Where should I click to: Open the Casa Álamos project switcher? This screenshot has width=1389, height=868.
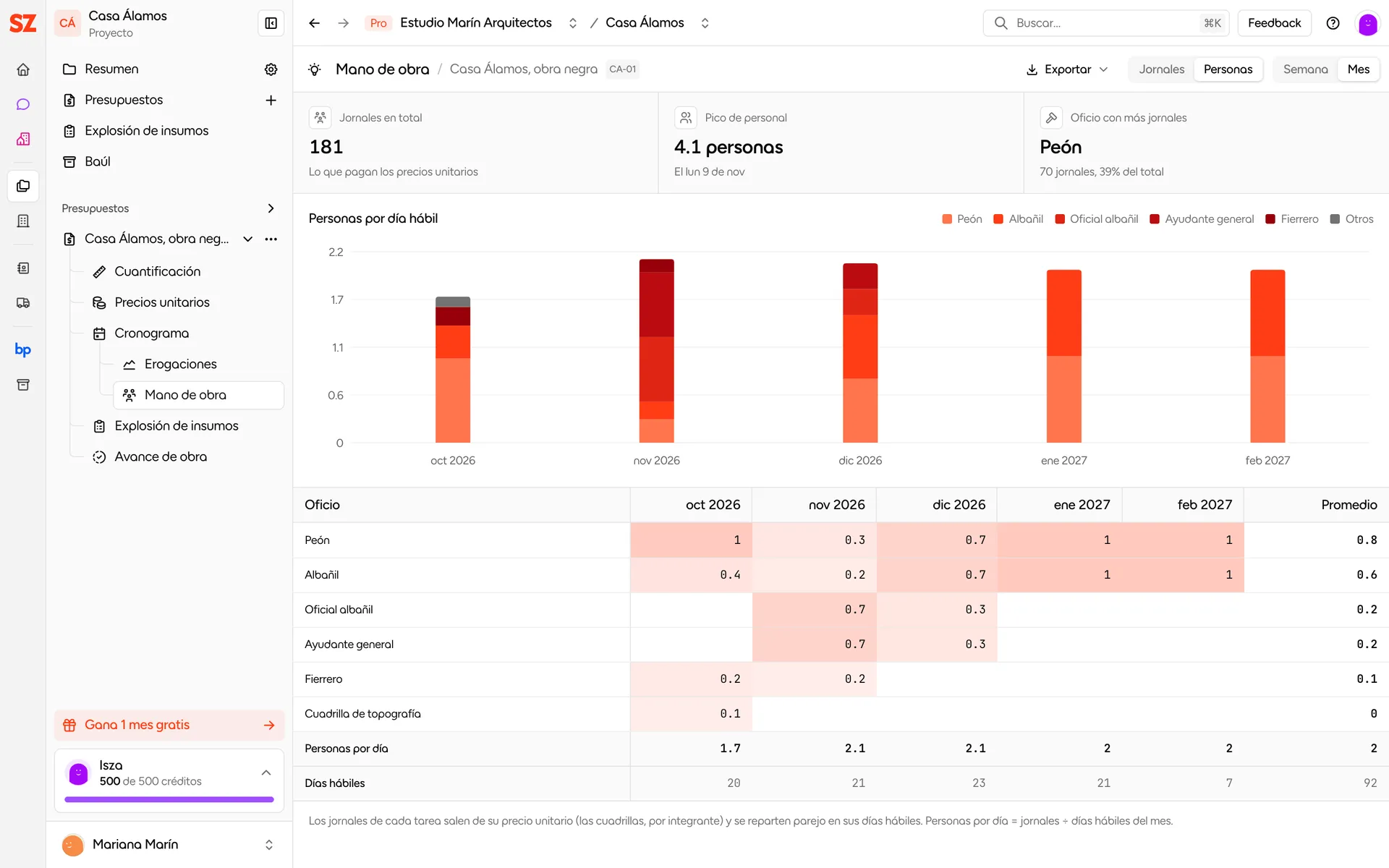705,23
